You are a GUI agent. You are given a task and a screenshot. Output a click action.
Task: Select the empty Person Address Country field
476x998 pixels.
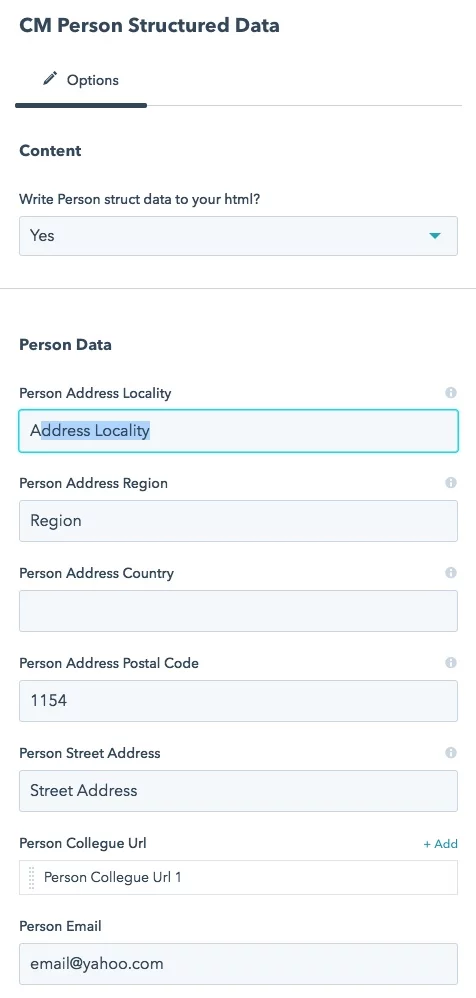point(238,611)
